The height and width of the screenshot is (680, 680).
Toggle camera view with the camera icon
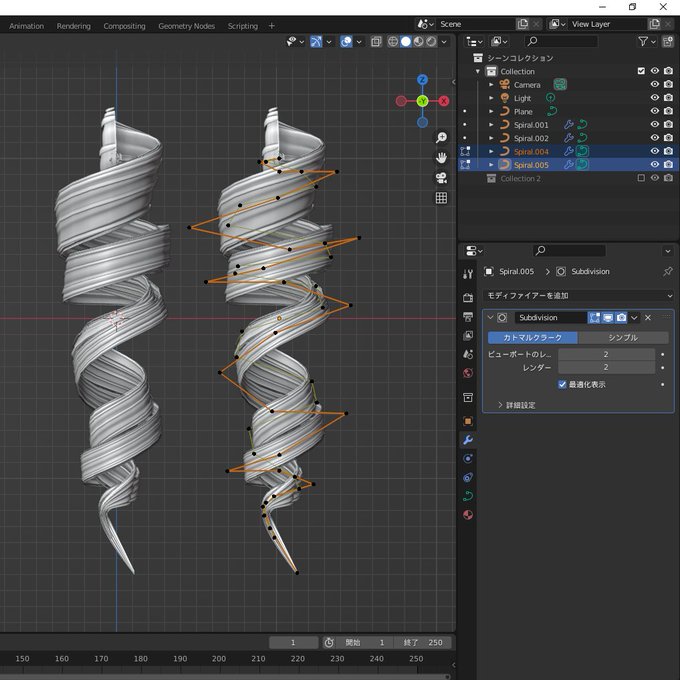click(x=441, y=178)
